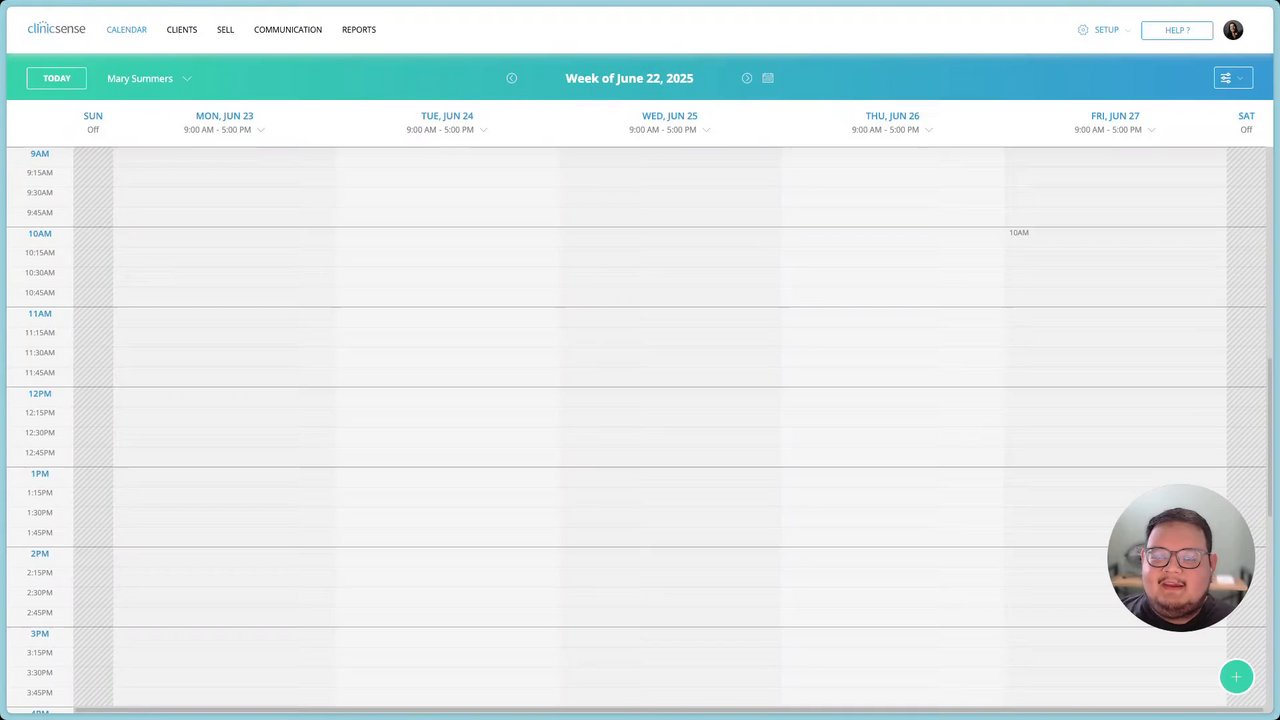Expand the Setup chevron arrow

click(x=1128, y=30)
